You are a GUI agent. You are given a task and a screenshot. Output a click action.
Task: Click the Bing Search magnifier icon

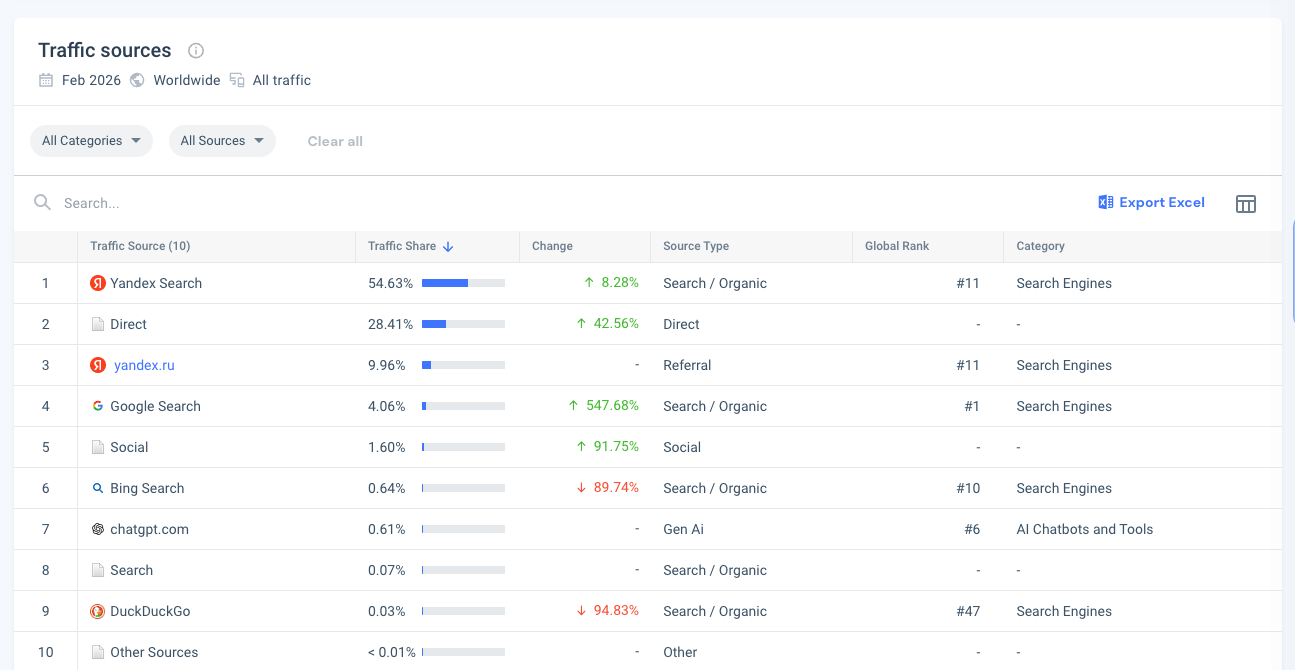click(x=98, y=488)
